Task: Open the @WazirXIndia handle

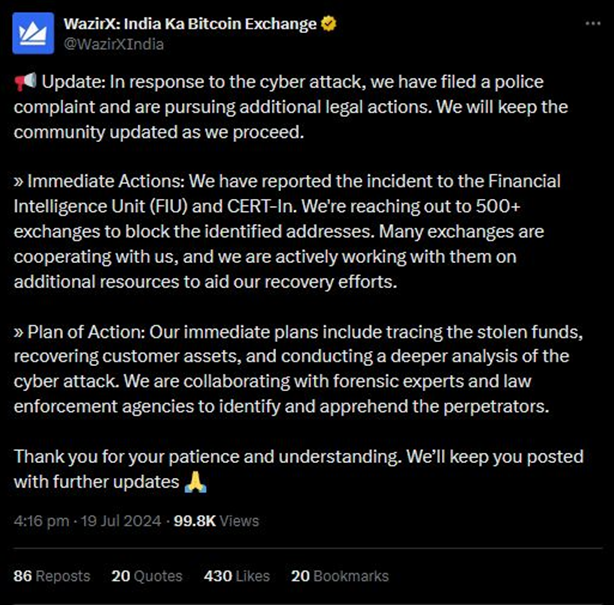Action: (x=115, y=44)
